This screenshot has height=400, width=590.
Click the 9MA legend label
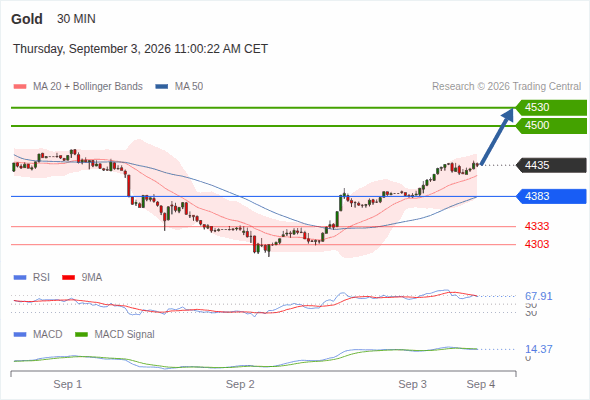92,278
